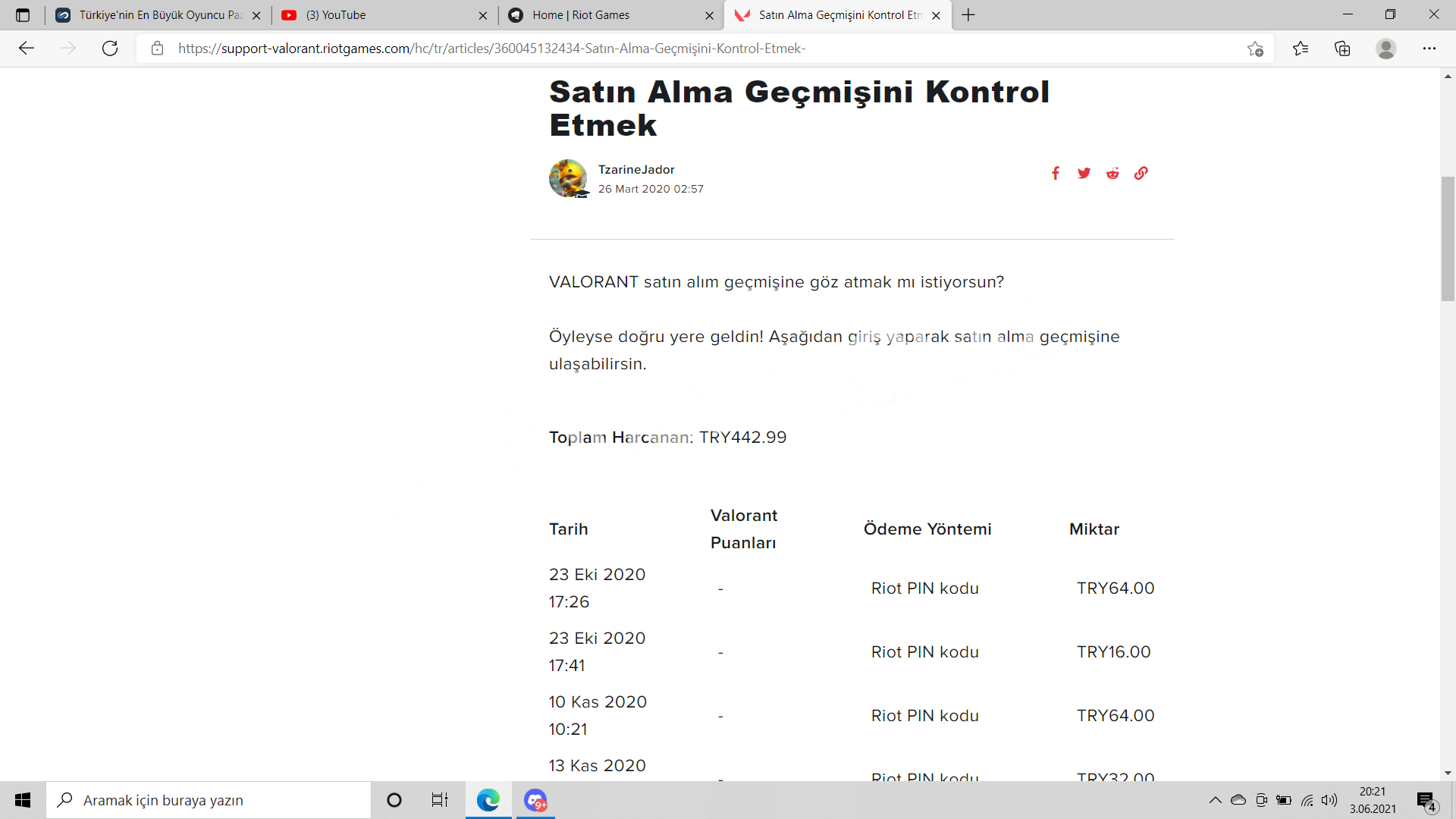
Task: Click the Toplam Harcanan TRY442.99 text
Action: 667,438
